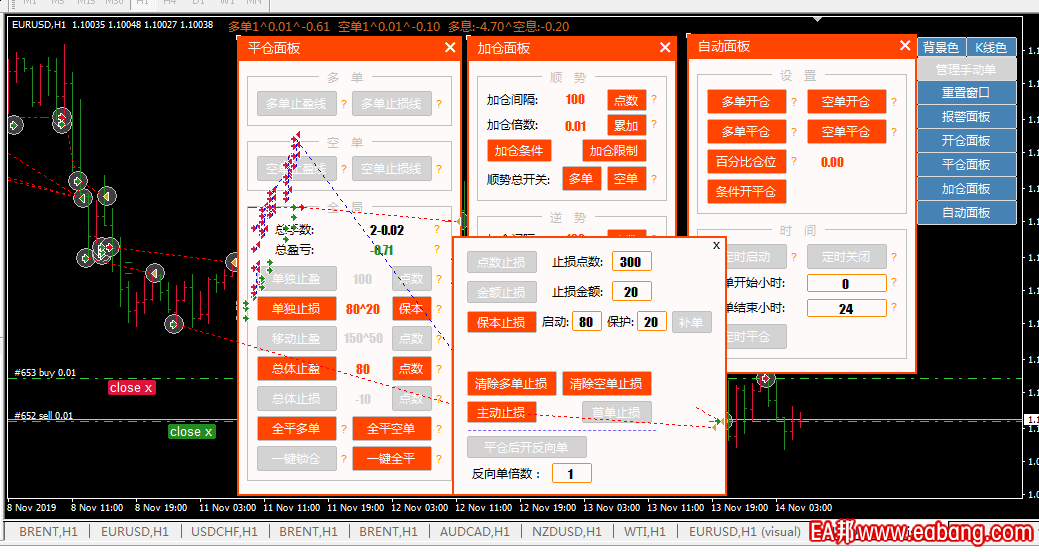Click the 止损点数 input field showing 300
Screen dimensions: 1039x552
point(631,262)
